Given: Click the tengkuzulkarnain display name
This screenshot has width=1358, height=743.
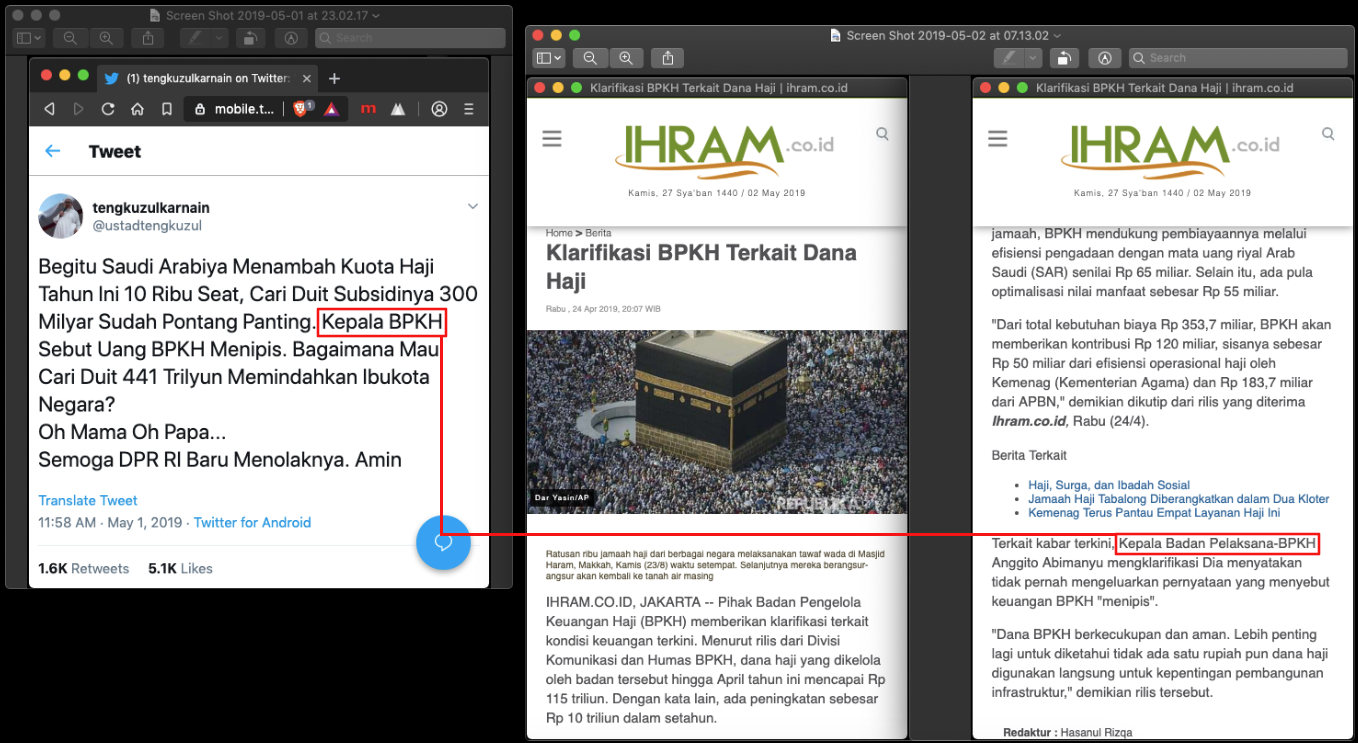Looking at the screenshot, I should point(151,208).
